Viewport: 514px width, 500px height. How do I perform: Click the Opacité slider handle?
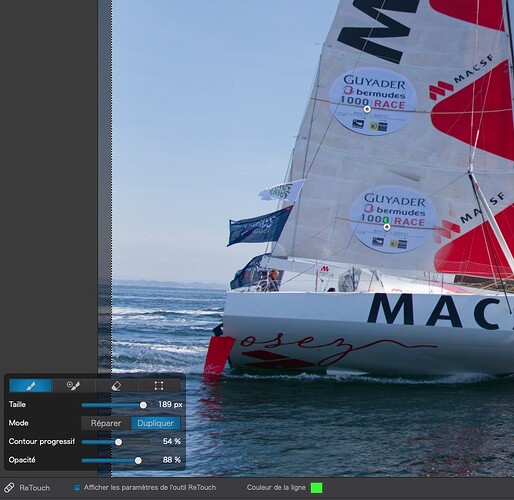(138, 461)
